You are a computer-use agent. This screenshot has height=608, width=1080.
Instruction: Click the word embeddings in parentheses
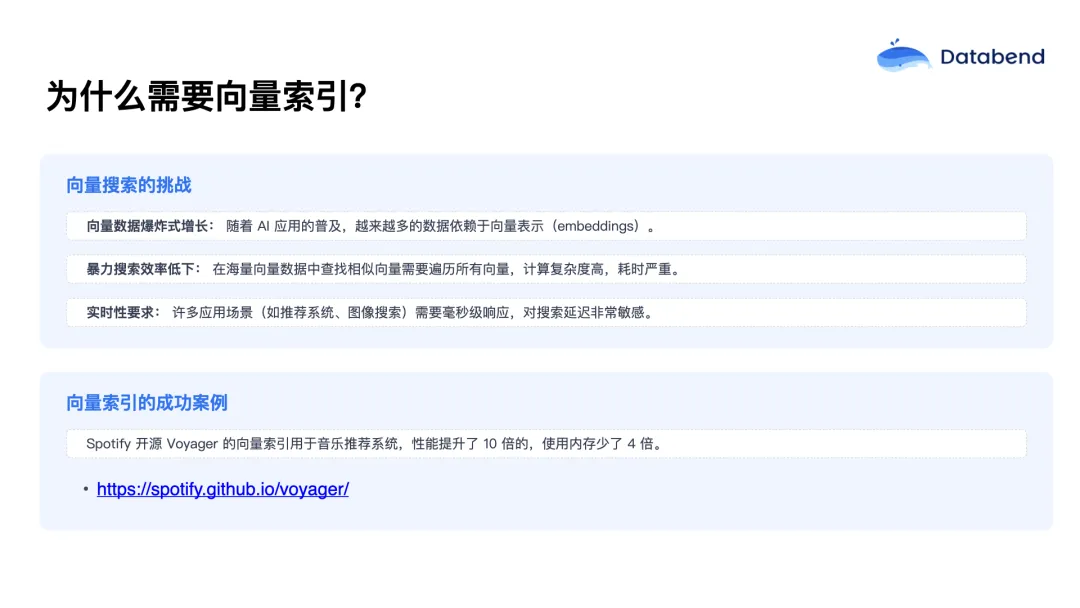click(597, 226)
